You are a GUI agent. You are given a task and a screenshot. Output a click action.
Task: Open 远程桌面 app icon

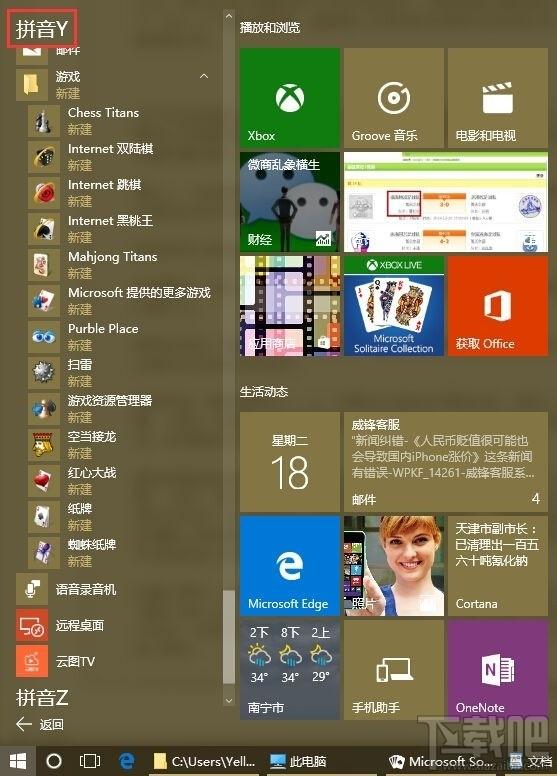coord(32,625)
